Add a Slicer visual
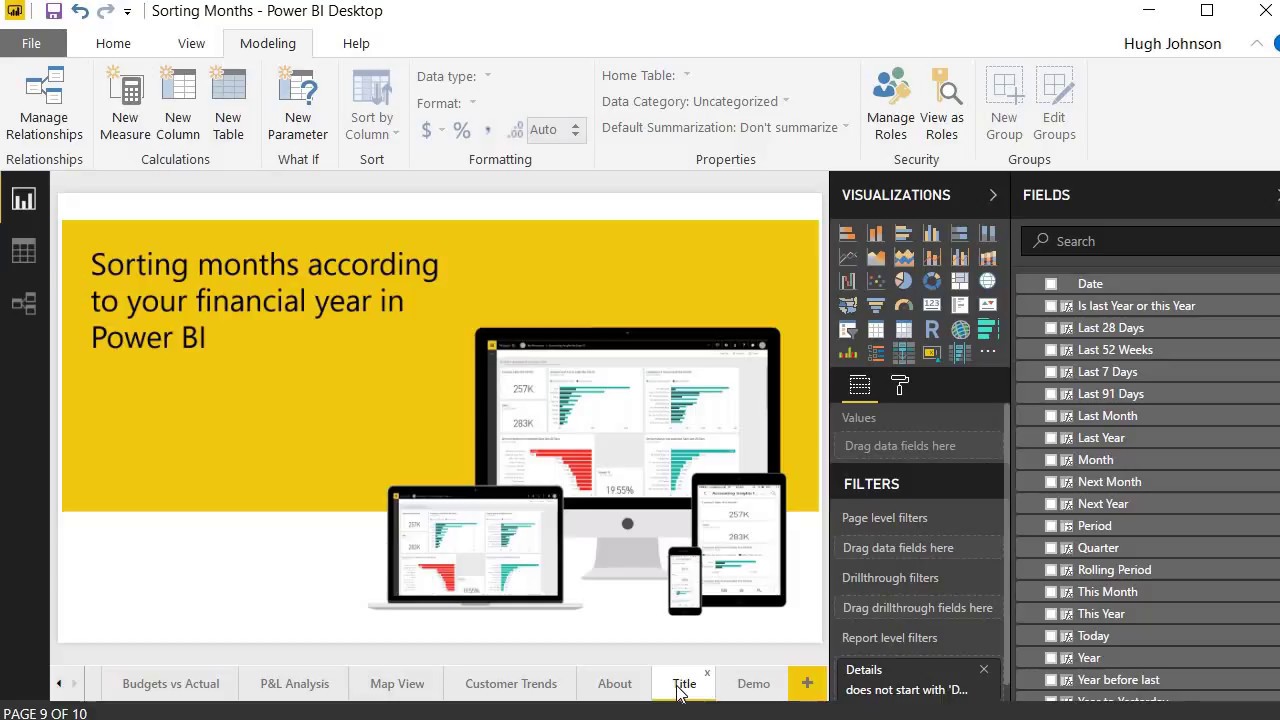 [848, 329]
